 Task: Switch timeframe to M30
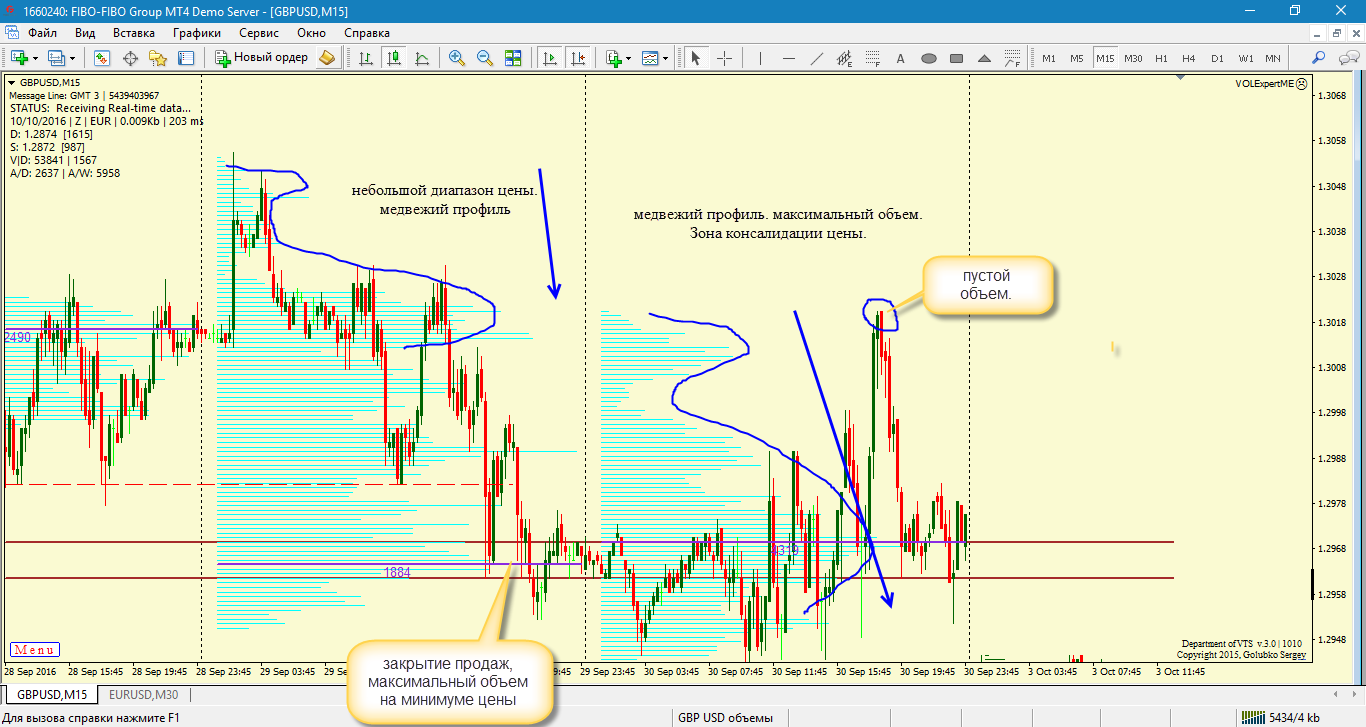pyautogui.click(x=1133, y=58)
